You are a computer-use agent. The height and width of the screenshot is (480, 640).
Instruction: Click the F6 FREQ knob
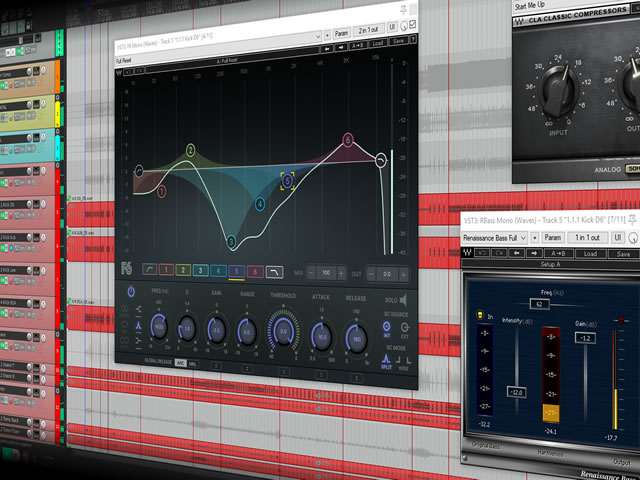coord(159,326)
